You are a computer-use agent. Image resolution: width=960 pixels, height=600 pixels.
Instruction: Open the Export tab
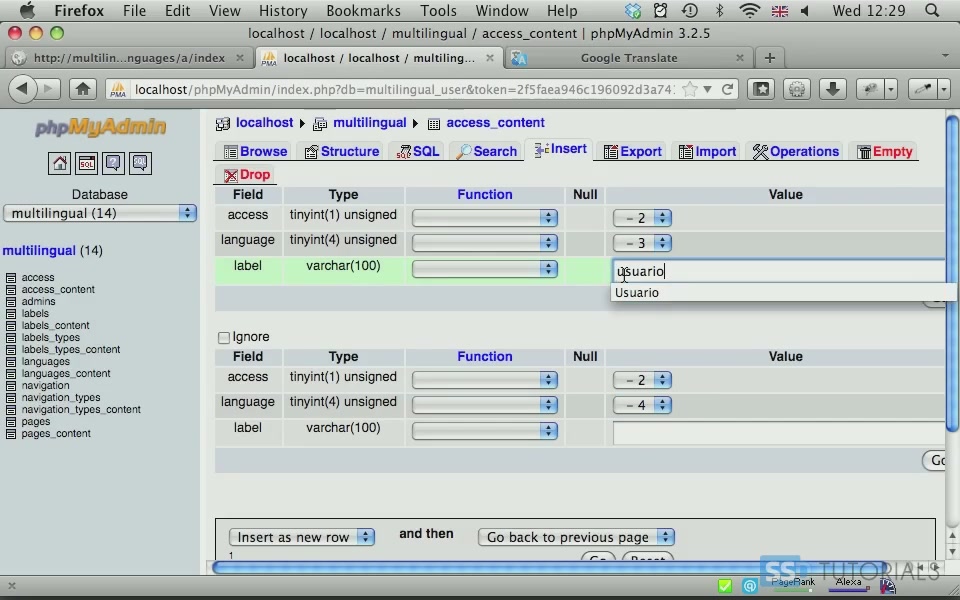pos(632,151)
